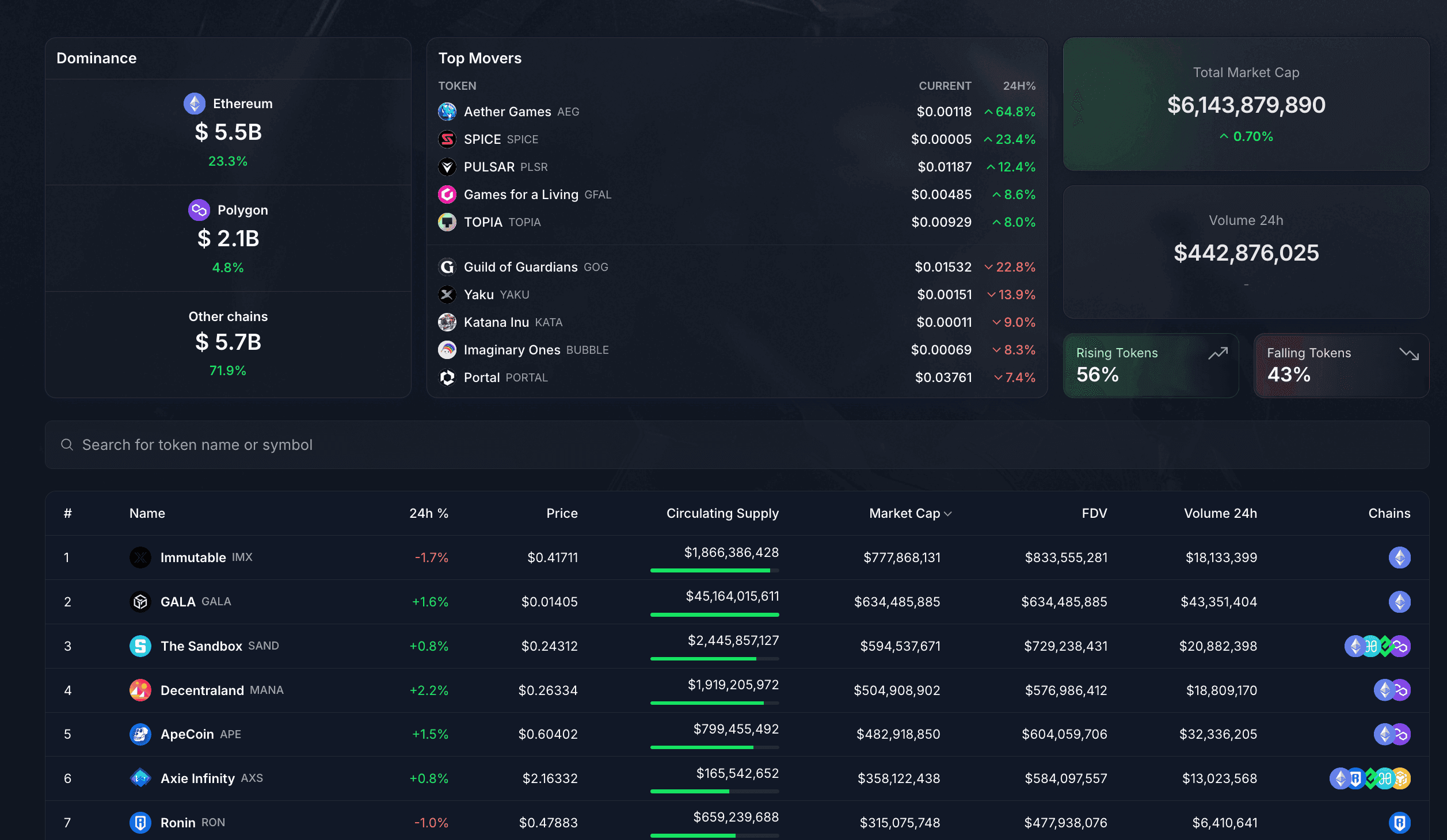Open the Aether Games token icon
The height and width of the screenshot is (840, 1447).
pos(447,112)
